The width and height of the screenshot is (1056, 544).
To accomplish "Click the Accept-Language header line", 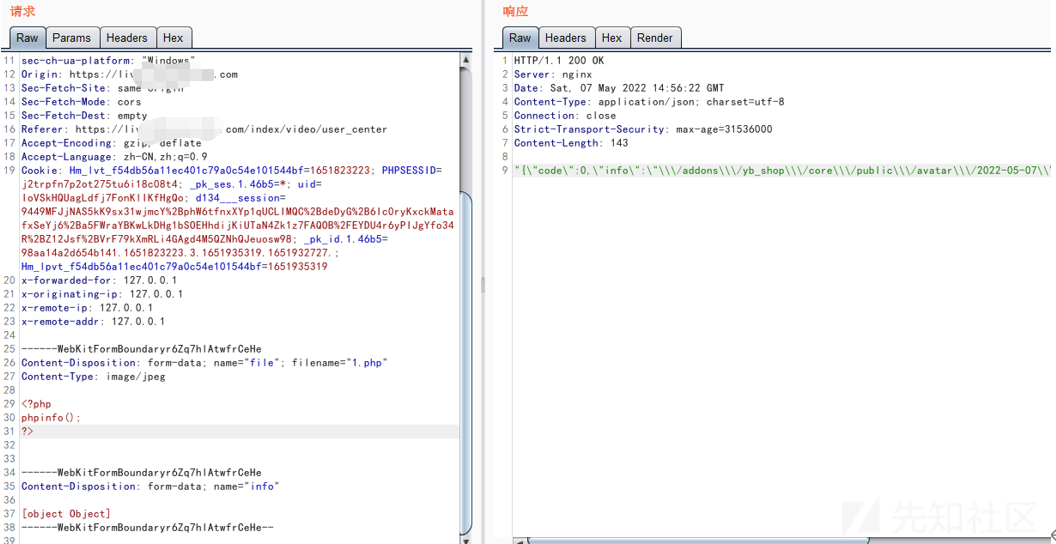I will coord(114,157).
